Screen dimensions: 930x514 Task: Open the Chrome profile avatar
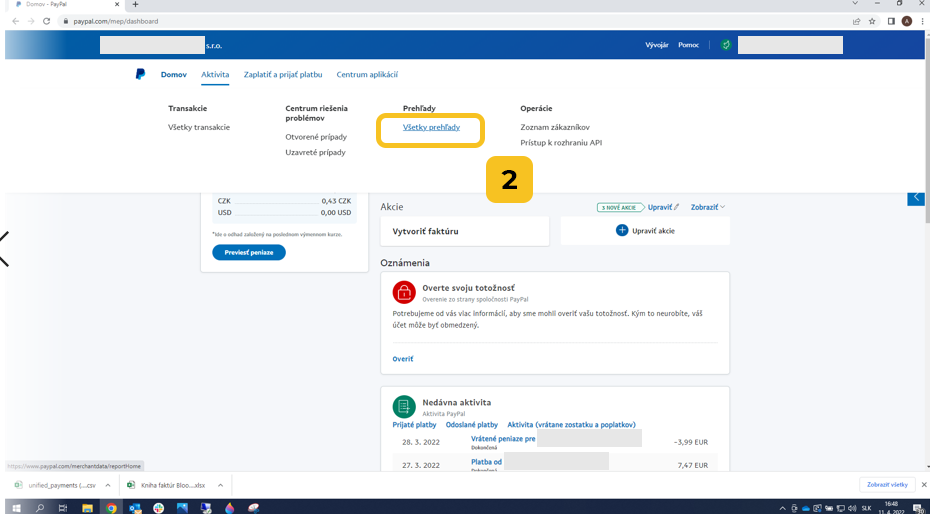907,21
